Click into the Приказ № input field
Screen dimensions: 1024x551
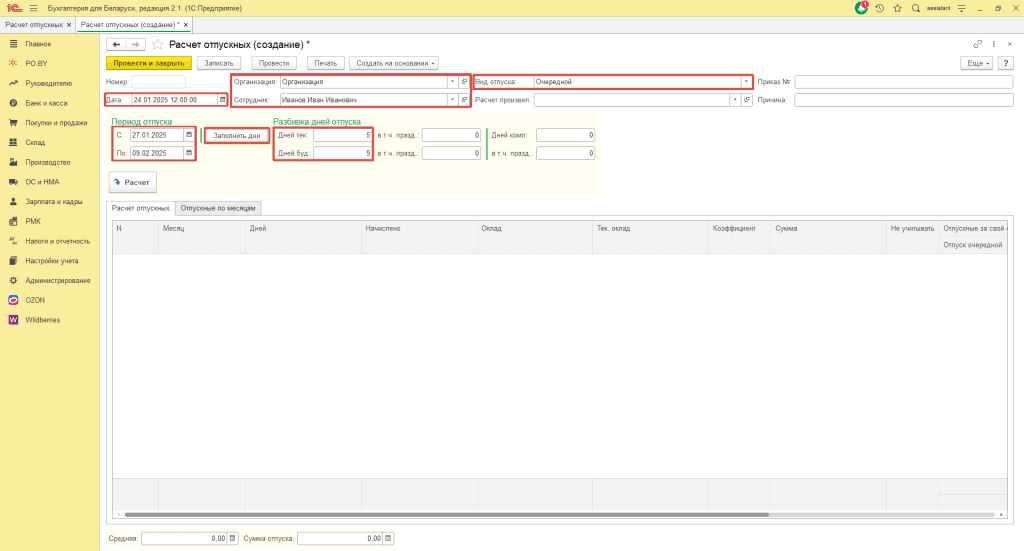(903, 82)
